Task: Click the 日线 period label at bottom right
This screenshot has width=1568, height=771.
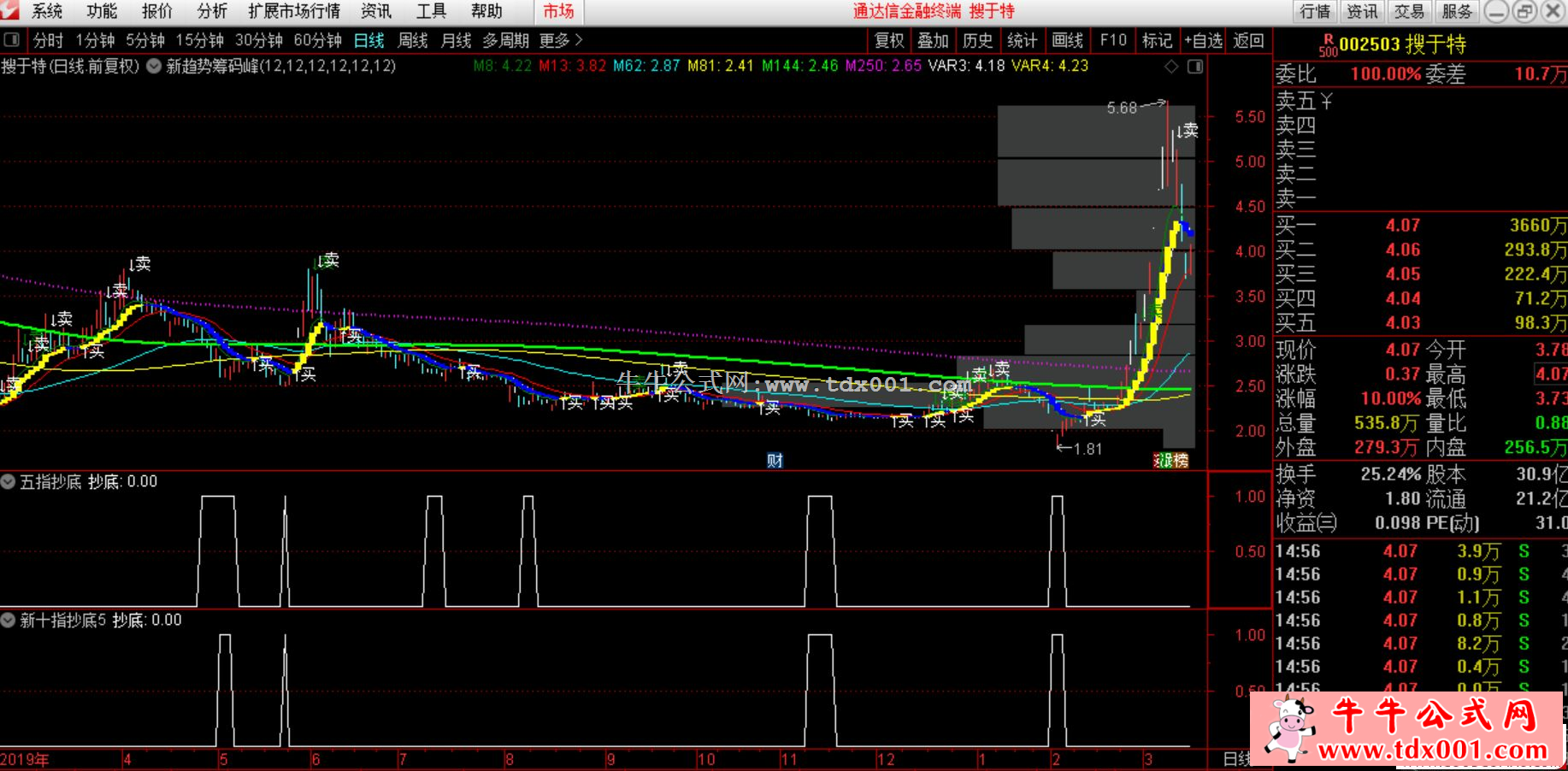Action: tap(1236, 759)
